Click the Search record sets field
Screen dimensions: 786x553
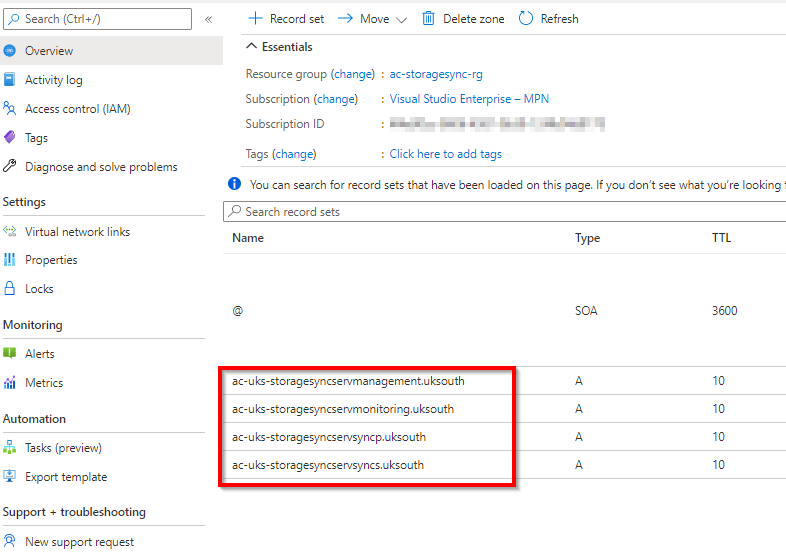(x=500, y=212)
